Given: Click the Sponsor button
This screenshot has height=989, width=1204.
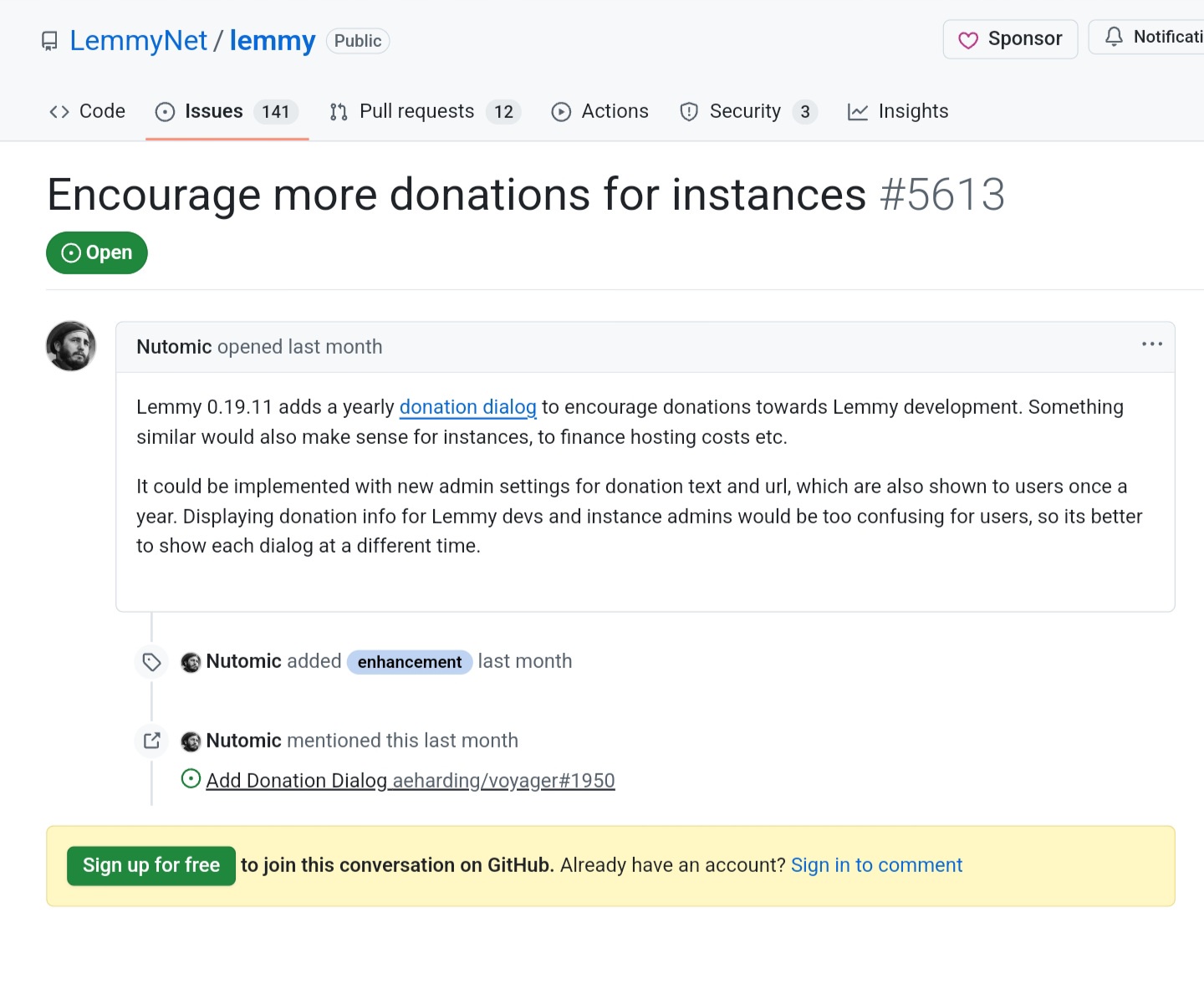Looking at the screenshot, I should click(x=1010, y=39).
